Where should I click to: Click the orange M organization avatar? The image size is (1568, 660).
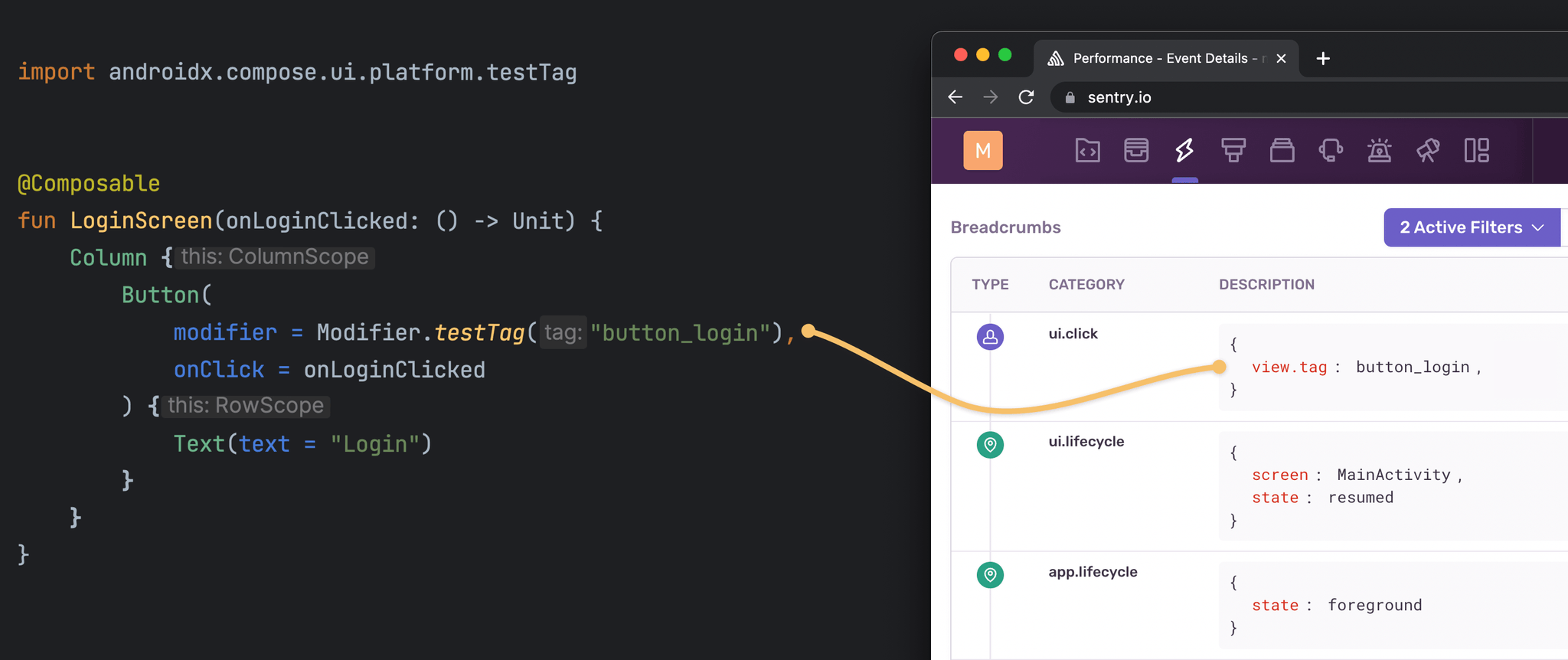click(x=983, y=151)
